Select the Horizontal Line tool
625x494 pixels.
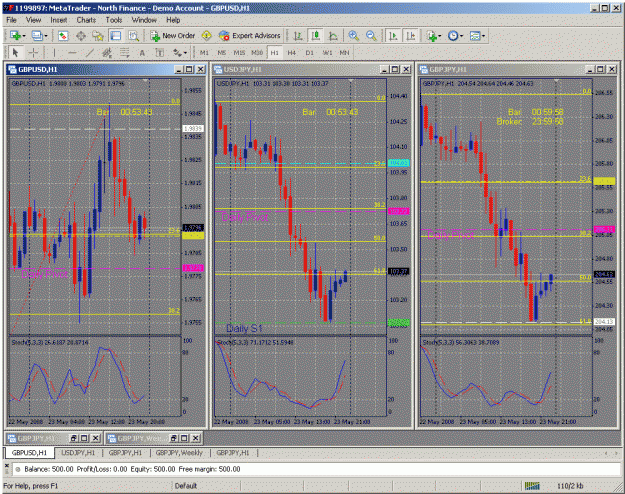tap(72, 53)
